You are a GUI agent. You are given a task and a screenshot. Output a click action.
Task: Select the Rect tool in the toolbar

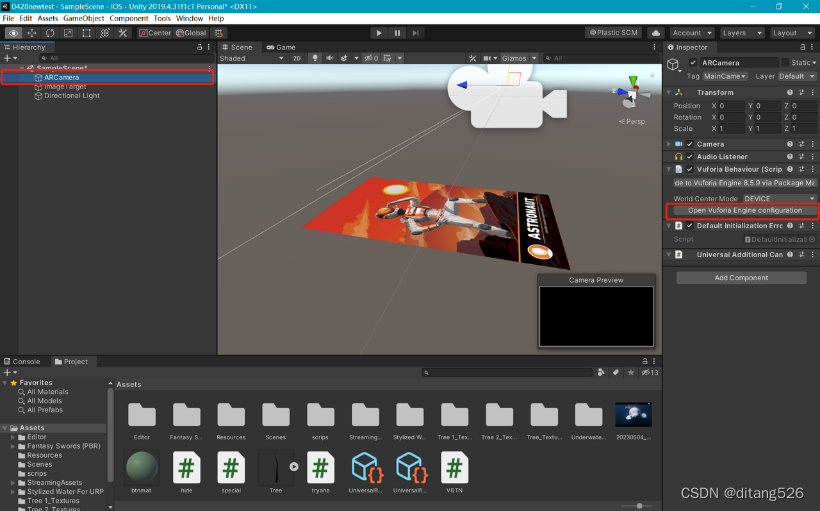87,33
